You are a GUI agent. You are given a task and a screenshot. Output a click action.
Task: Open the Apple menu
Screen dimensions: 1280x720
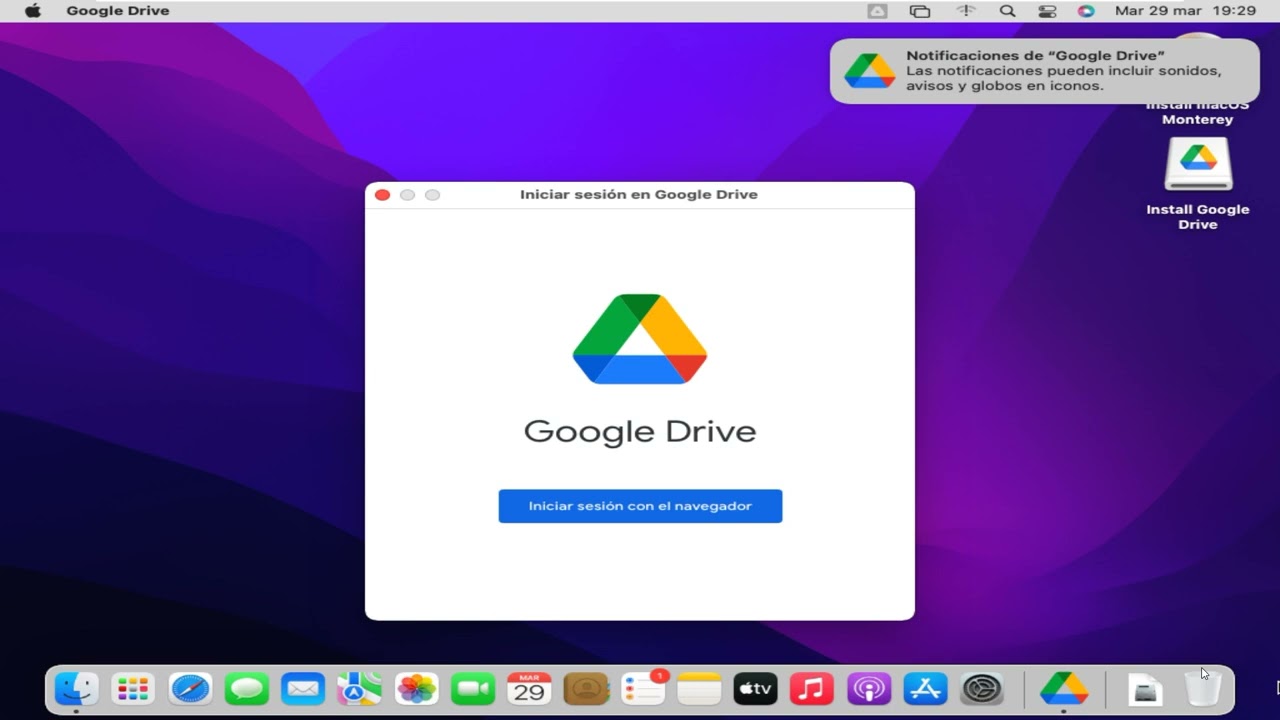point(33,11)
